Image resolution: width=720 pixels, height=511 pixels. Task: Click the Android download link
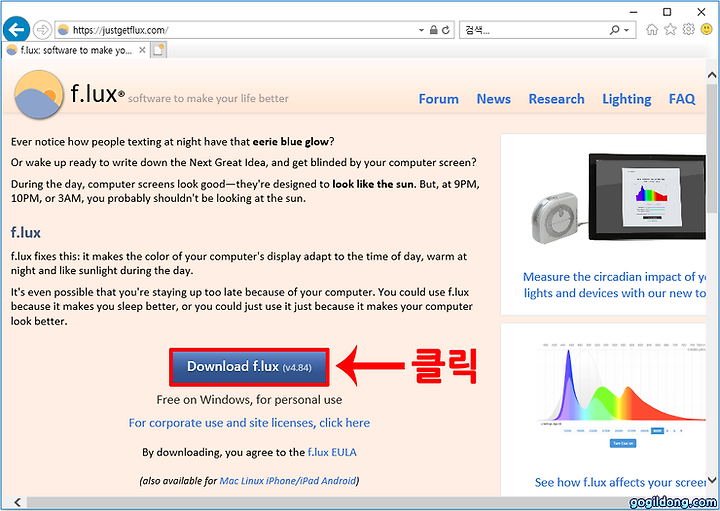point(338,481)
